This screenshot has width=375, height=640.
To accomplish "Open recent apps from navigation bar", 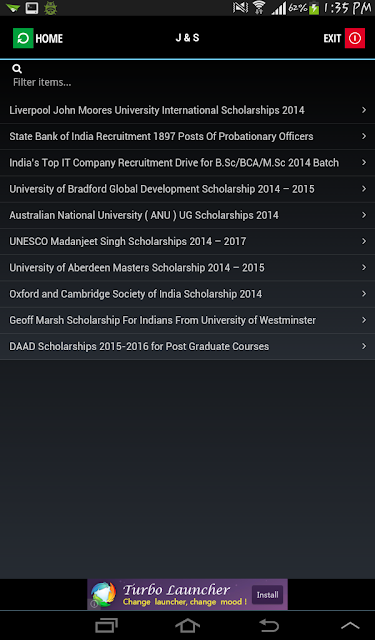I will [x=107, y=625].
